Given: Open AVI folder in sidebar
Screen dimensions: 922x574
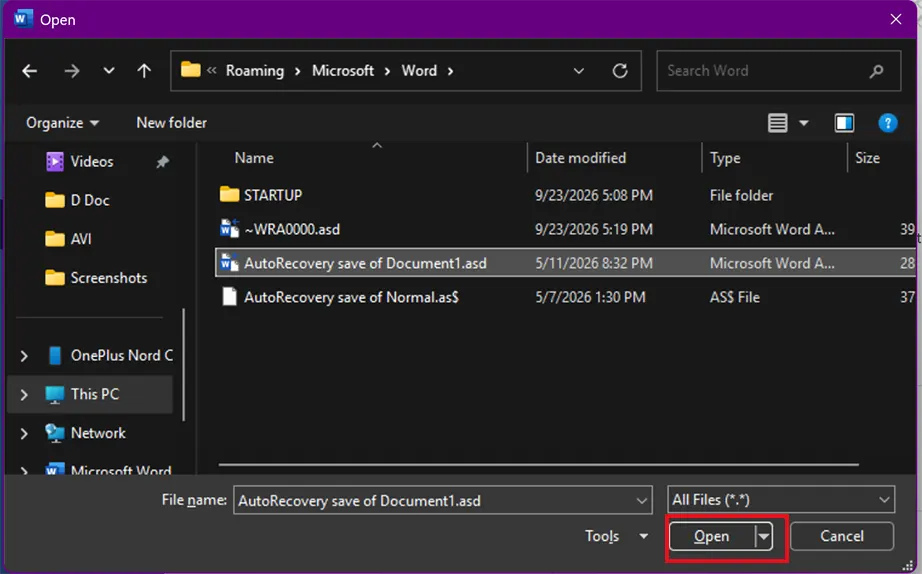Looking at the screenshot, I should pos(81,239).
